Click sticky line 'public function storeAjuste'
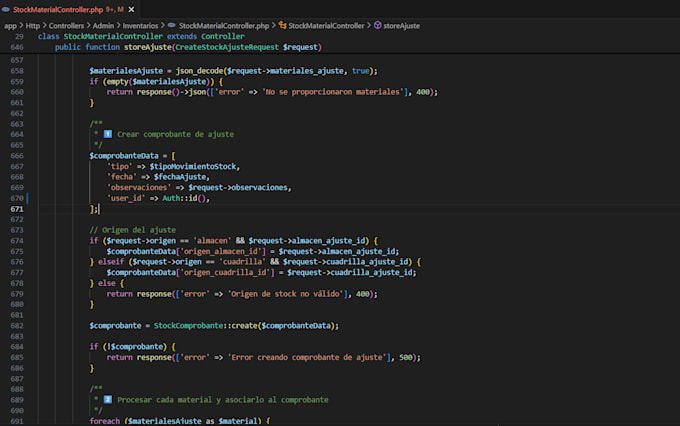Viewport: 680px width, 426px height. [x=188, y=47]
